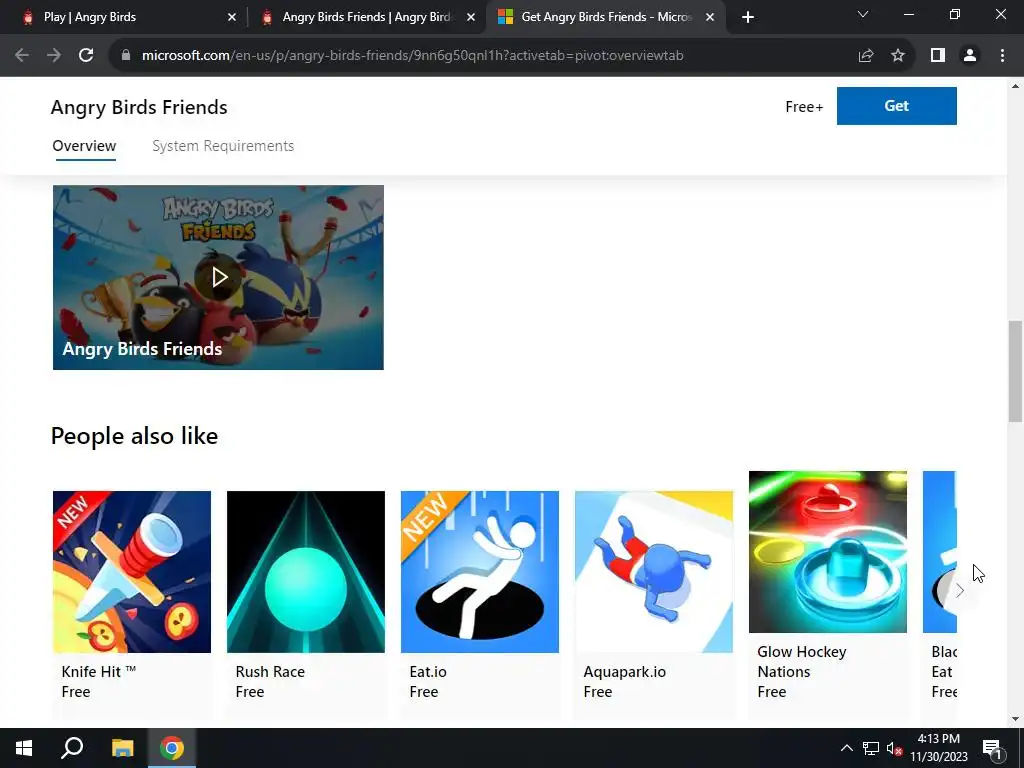This screenshot has width=1024, height=768.
Task: Click the address bar URL
Action: (412, 56)
